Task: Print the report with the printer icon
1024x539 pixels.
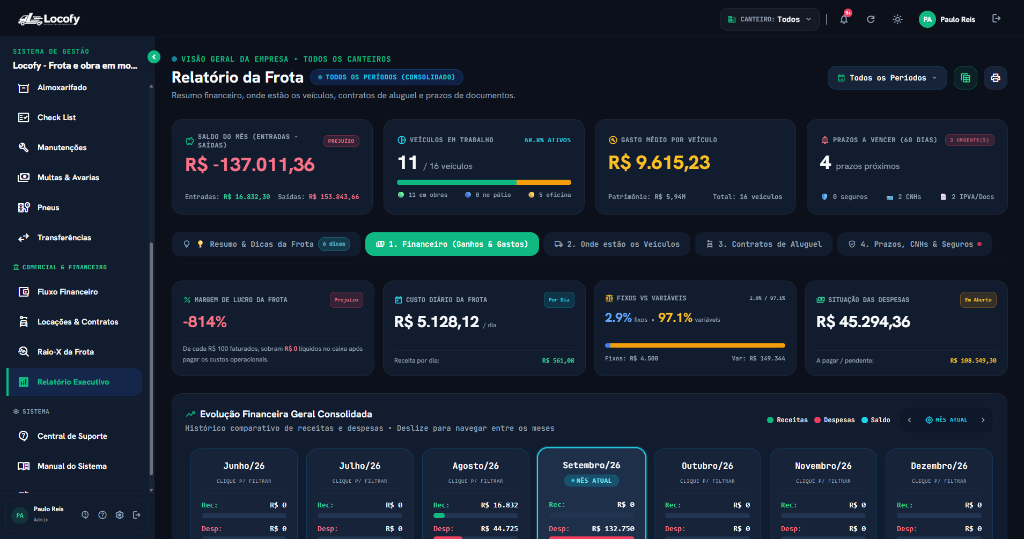Action: pyautogui.click(x=995, y=78)
